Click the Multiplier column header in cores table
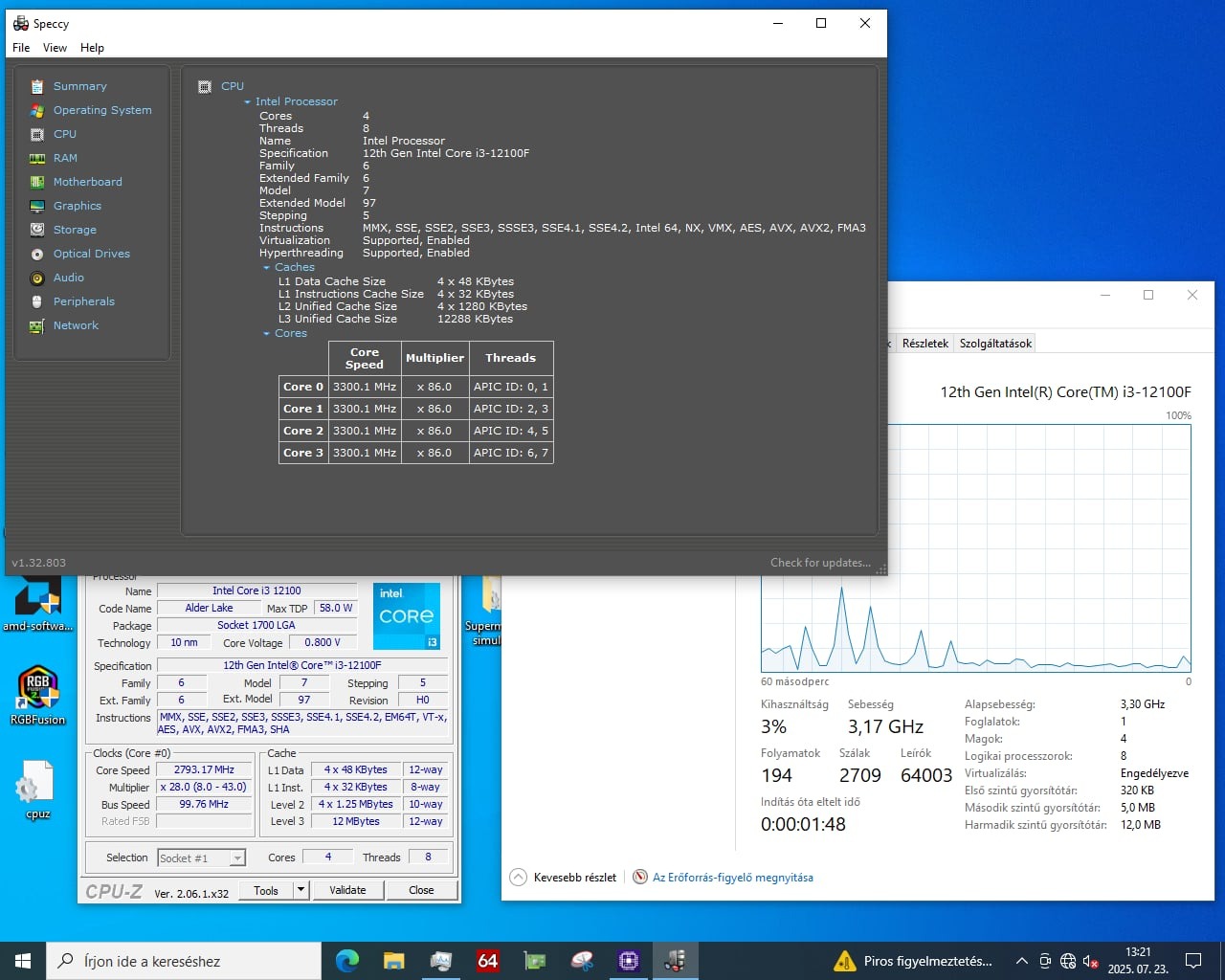Viewport: 1225px width, 980px height. (434, 358)
